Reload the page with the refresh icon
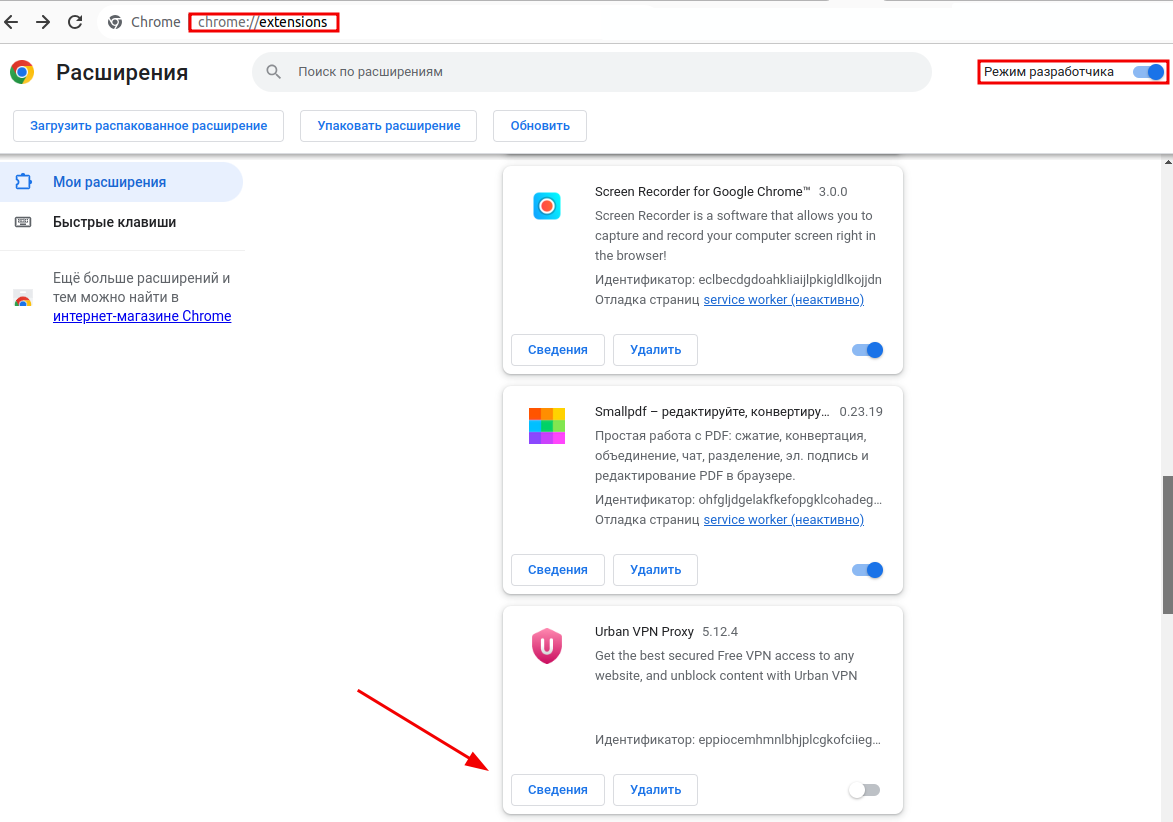 point(75,22)
